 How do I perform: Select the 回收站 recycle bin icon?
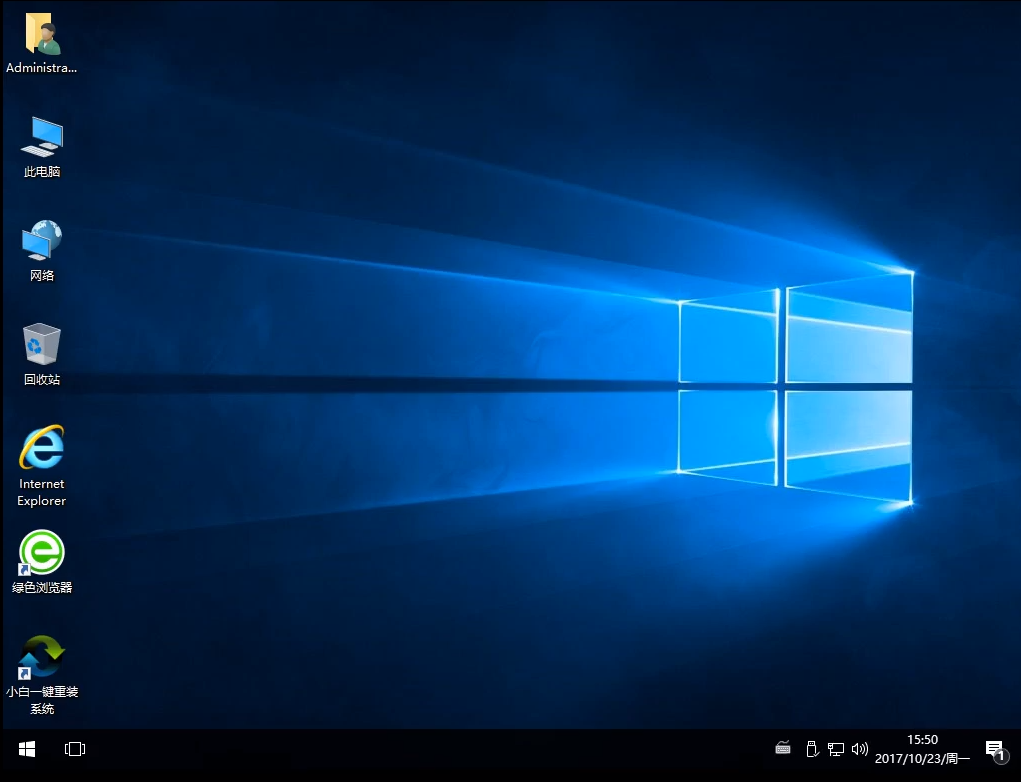pos(42,354)
